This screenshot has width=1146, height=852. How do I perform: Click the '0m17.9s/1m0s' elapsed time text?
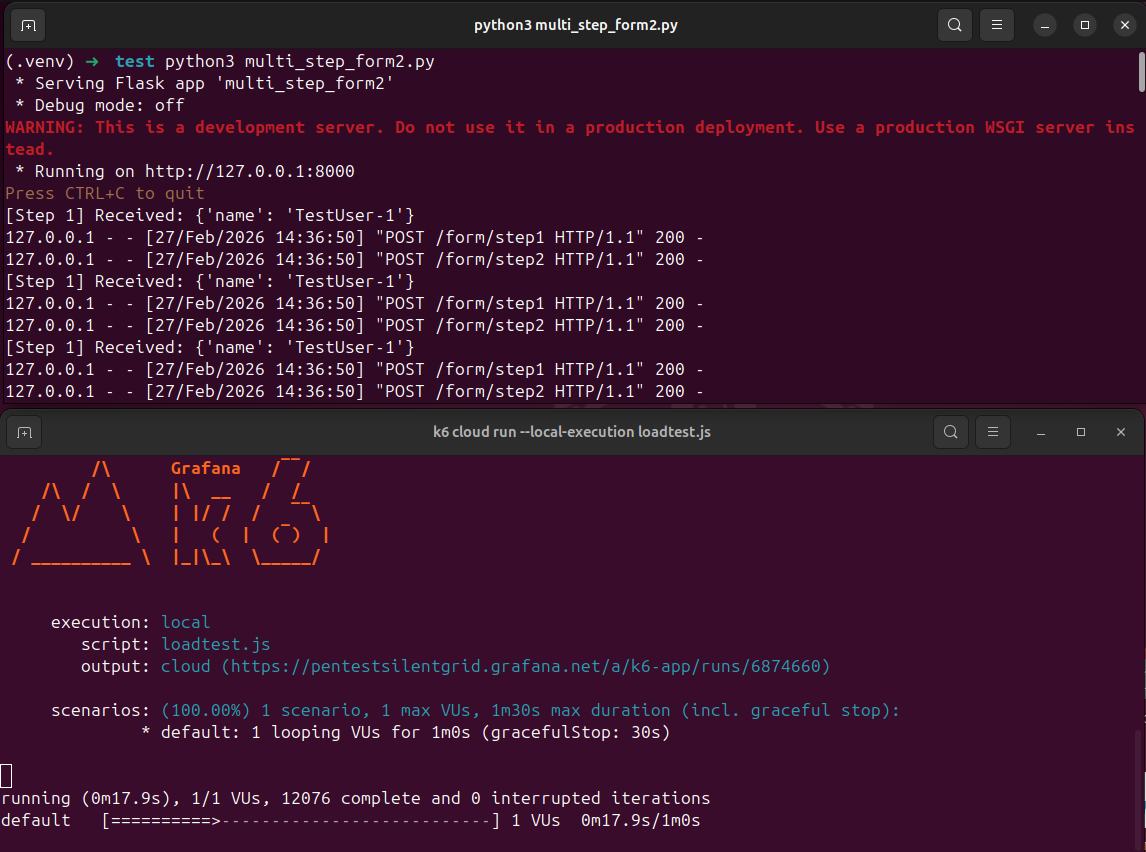pos(640,821)
